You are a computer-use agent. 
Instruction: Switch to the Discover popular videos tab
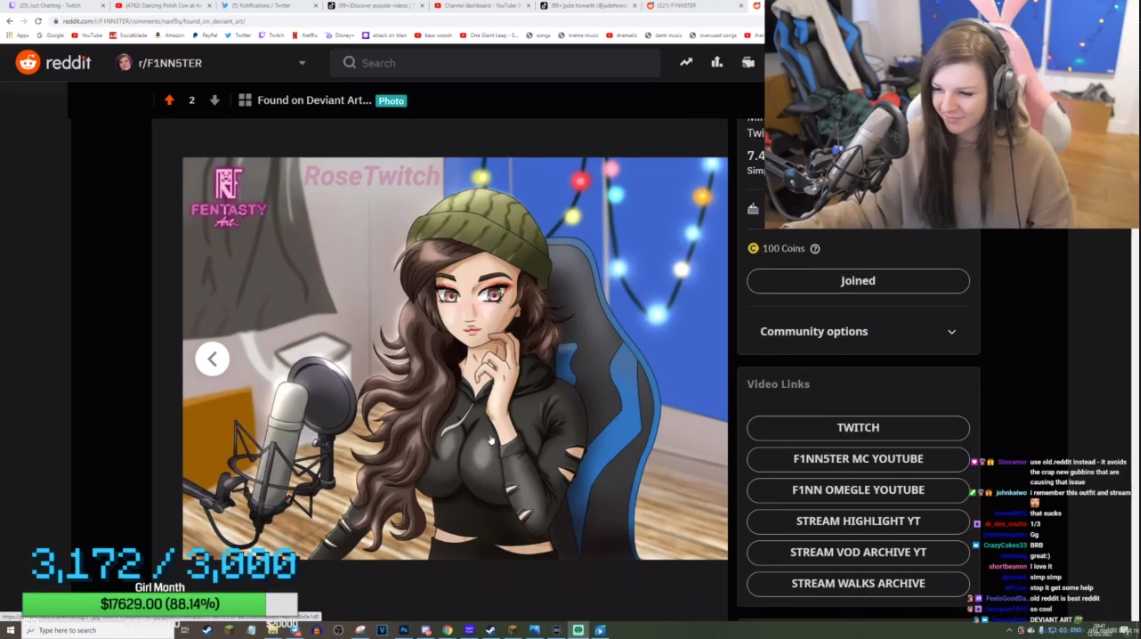[375, 6]
